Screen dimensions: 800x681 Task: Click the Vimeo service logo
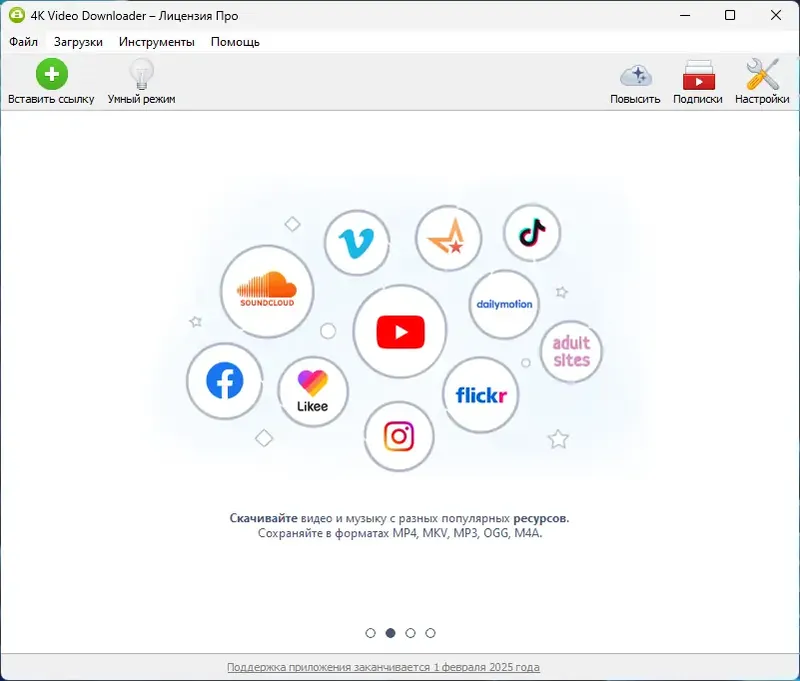[x=357, y=240]
